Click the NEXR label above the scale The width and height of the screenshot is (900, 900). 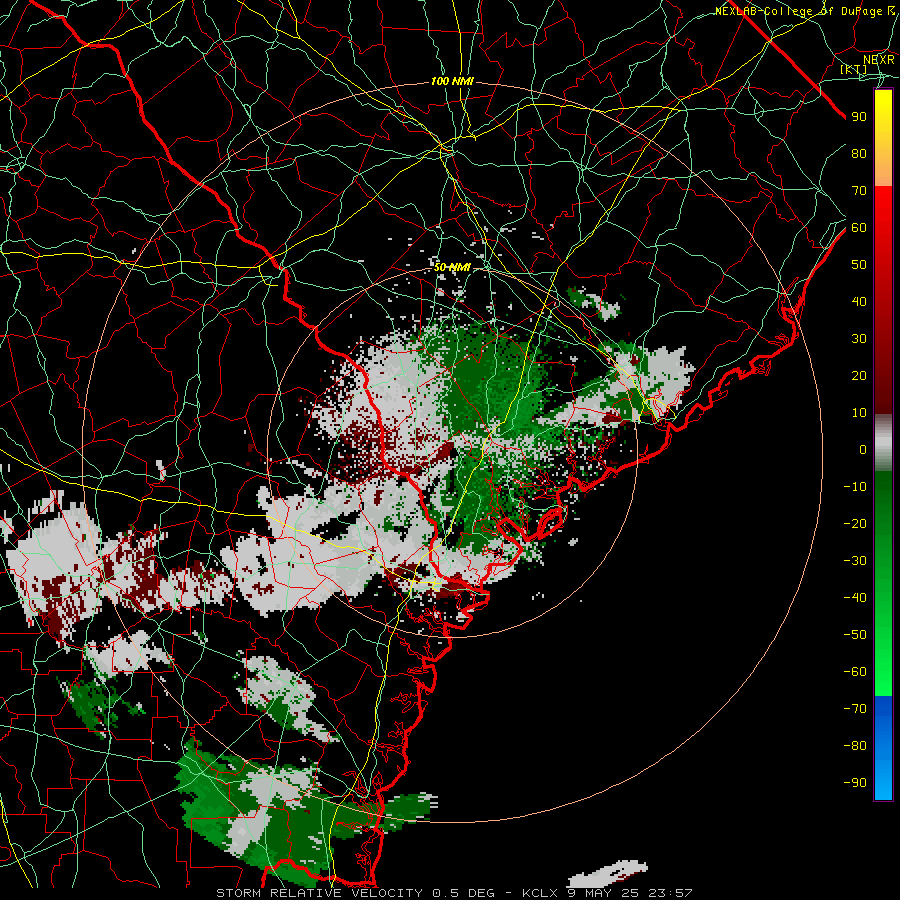click(879, 60)
